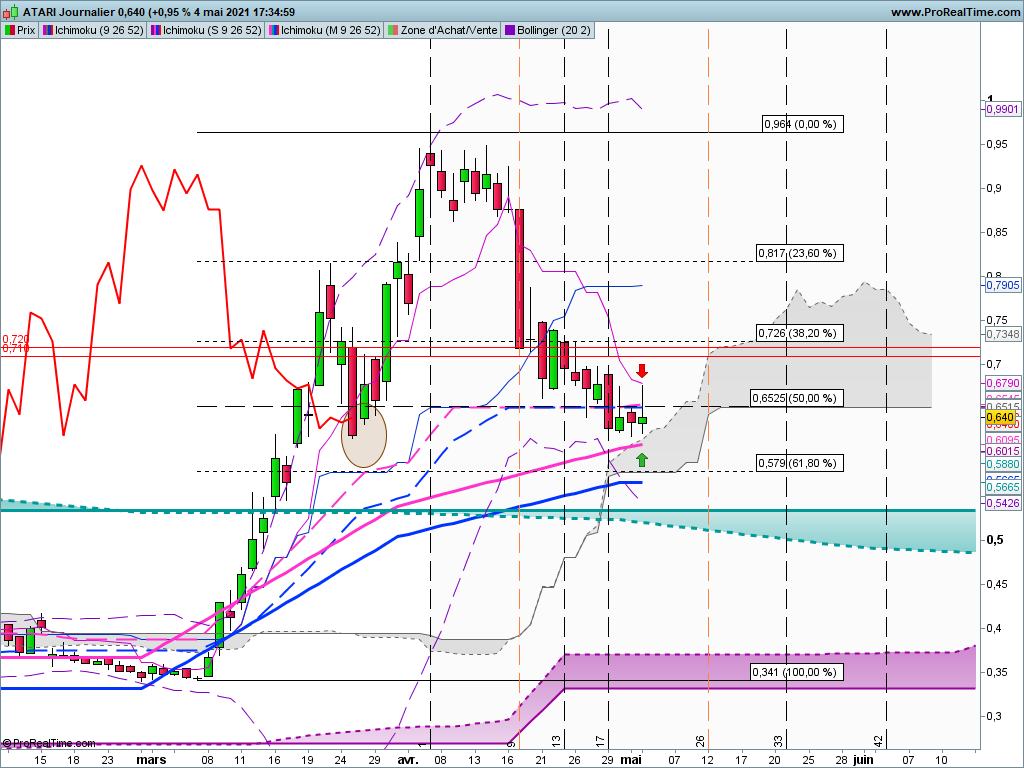Viewport: 1024px width, 768px height.
Task: Open Ichimoku (S 9 26 52) indicator settings
Action: pyautogui.click(x=212, y=30)
